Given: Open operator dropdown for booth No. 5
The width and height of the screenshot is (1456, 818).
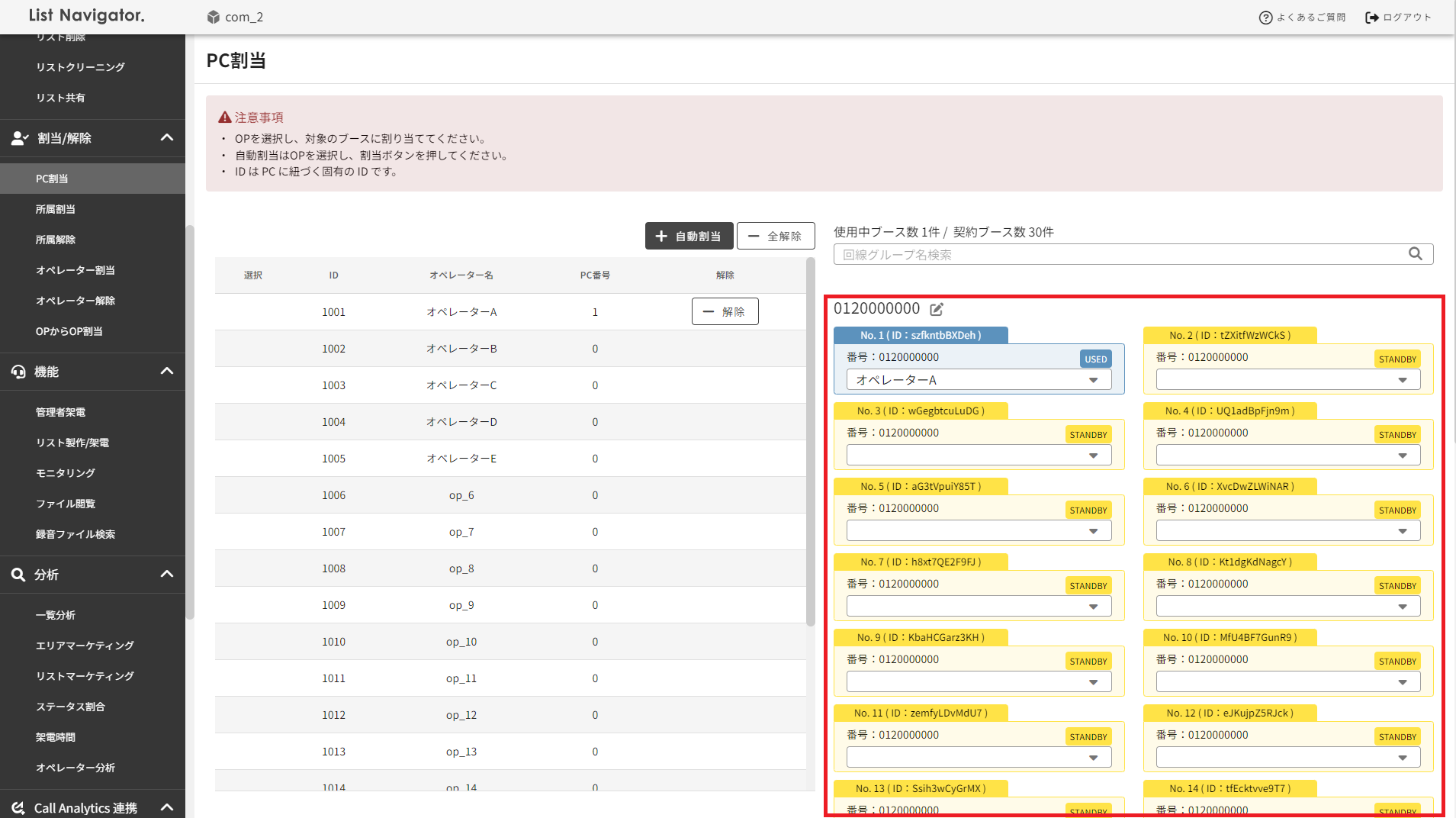Looking at the screenshot, I should (x=979, y=531).
